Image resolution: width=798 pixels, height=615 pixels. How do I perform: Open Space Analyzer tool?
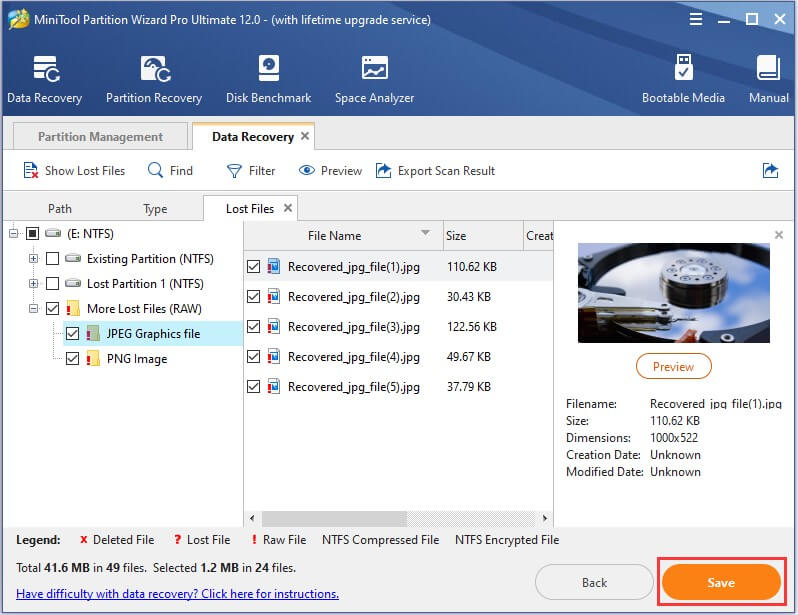coord(375,79)
